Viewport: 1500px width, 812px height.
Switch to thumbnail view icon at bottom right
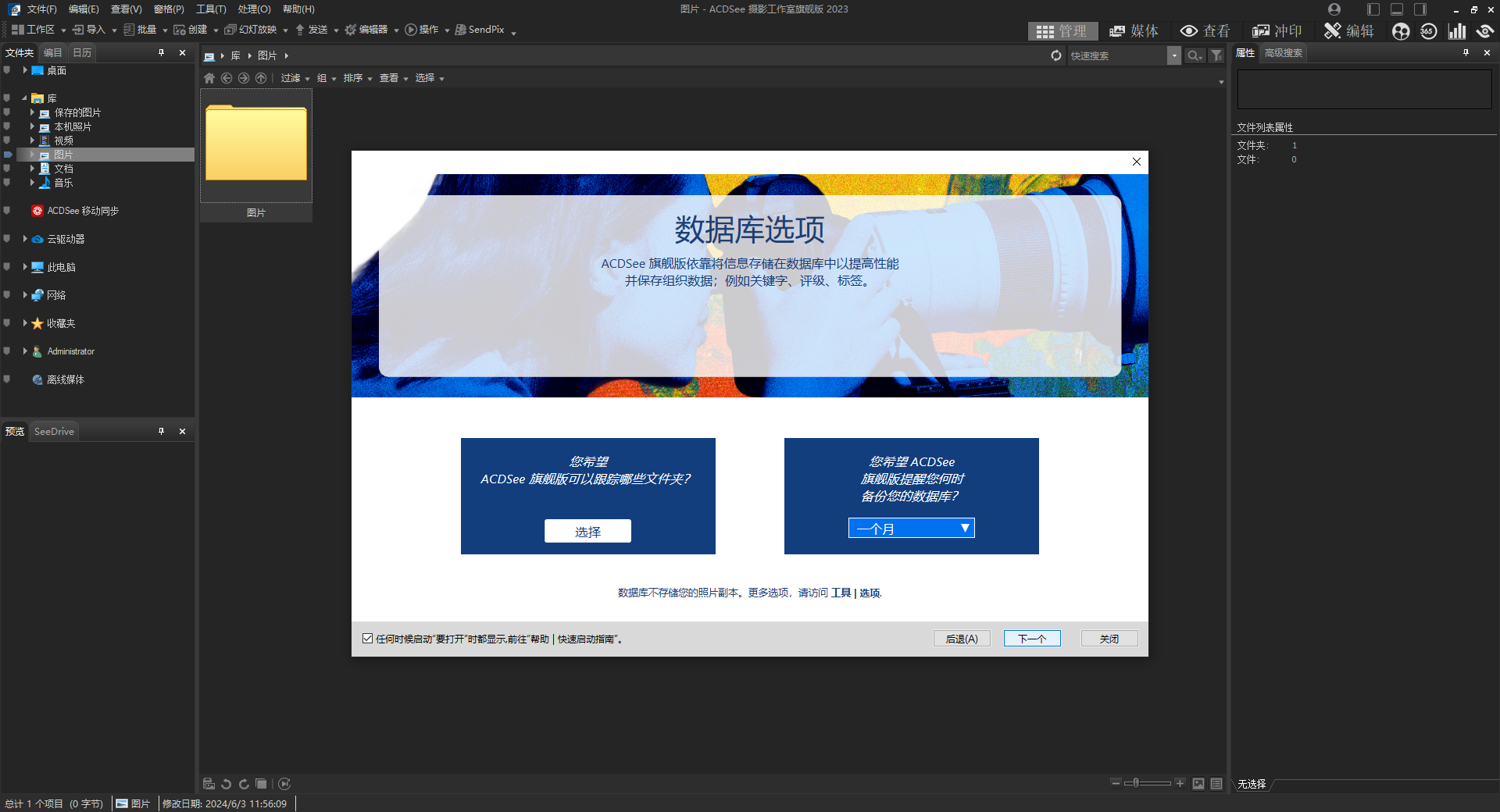tap(1198, 784)
